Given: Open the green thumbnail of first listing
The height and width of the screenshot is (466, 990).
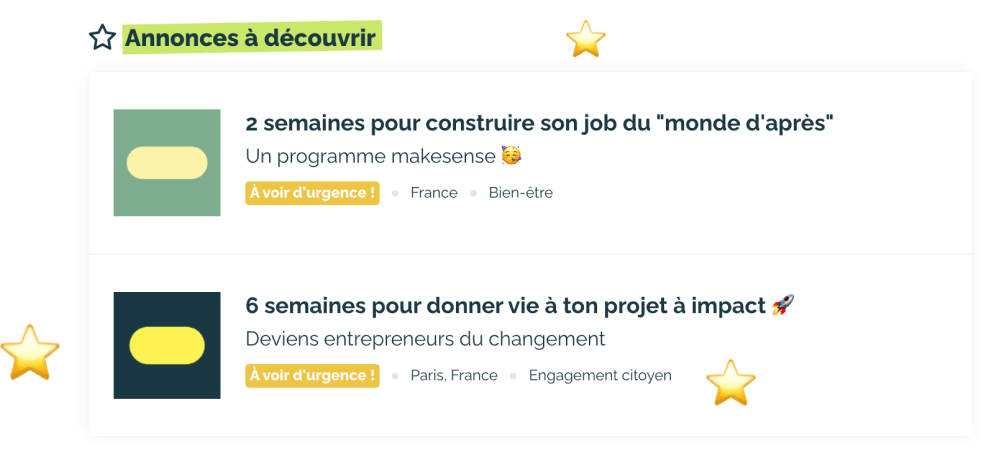Looking at the screenshot, I should [167, 163].
